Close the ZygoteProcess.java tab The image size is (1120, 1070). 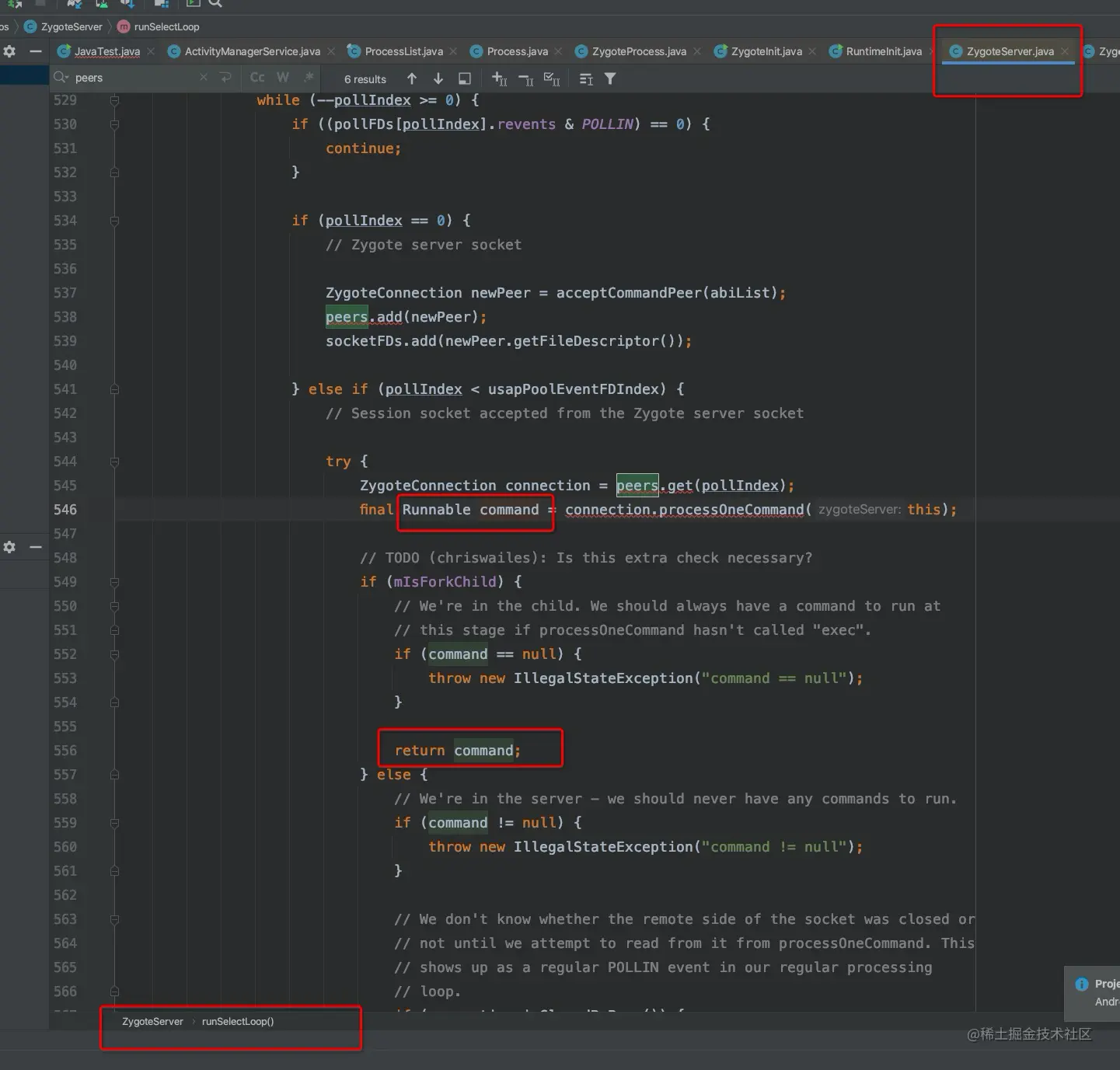pyautogui.click(x=697, y=51)
